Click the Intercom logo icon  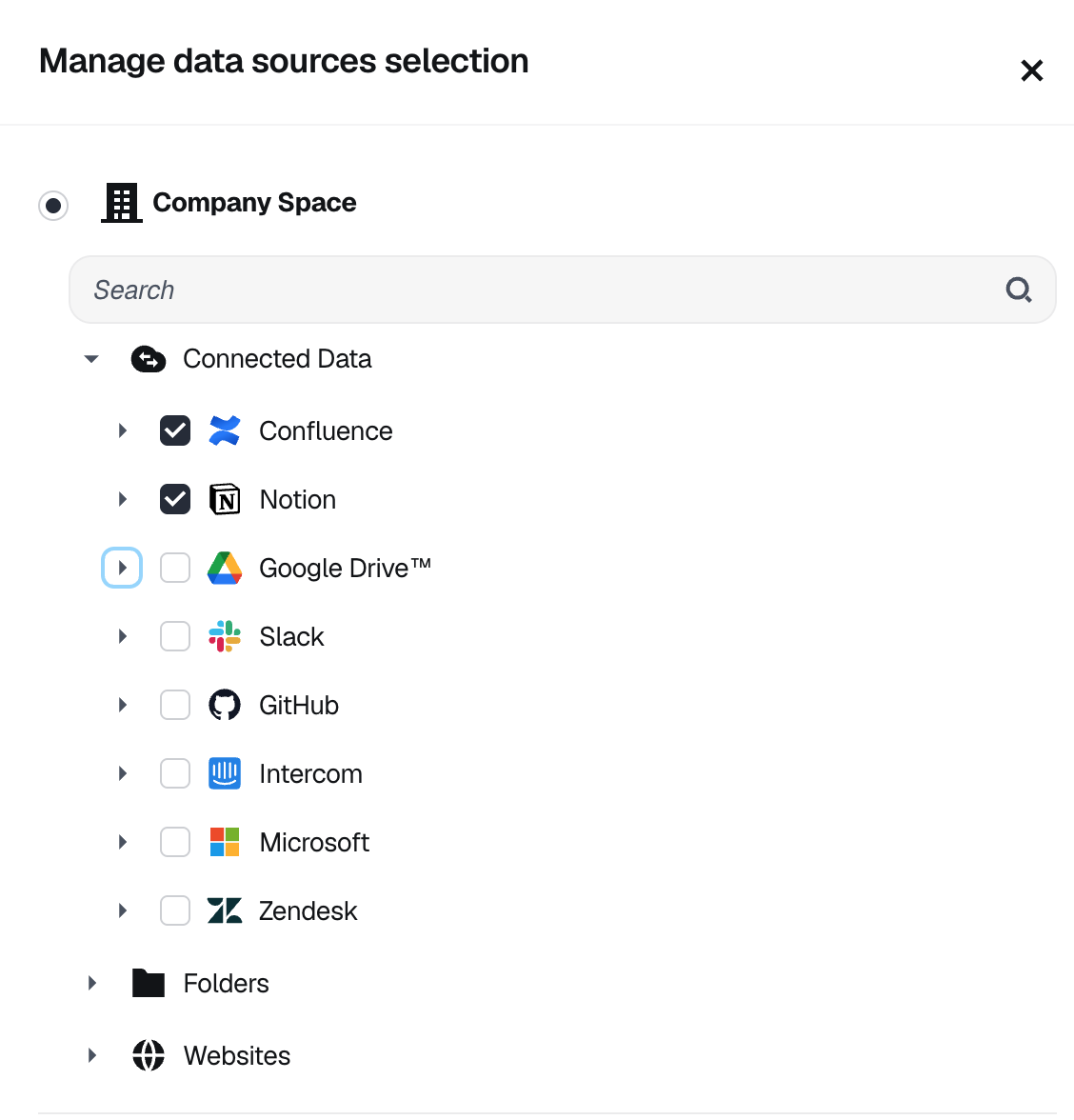pyautogui.click(x=225, y=773)
